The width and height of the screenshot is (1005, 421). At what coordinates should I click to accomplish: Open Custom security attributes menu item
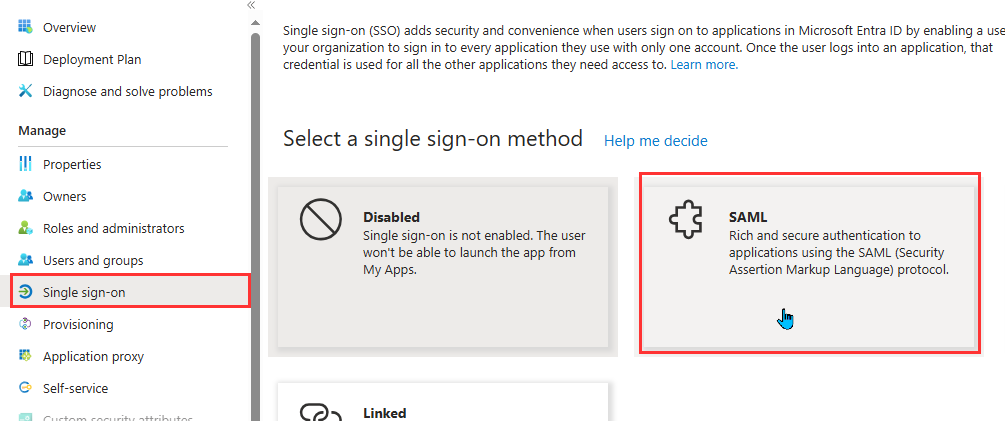click(x=117, y=418)
